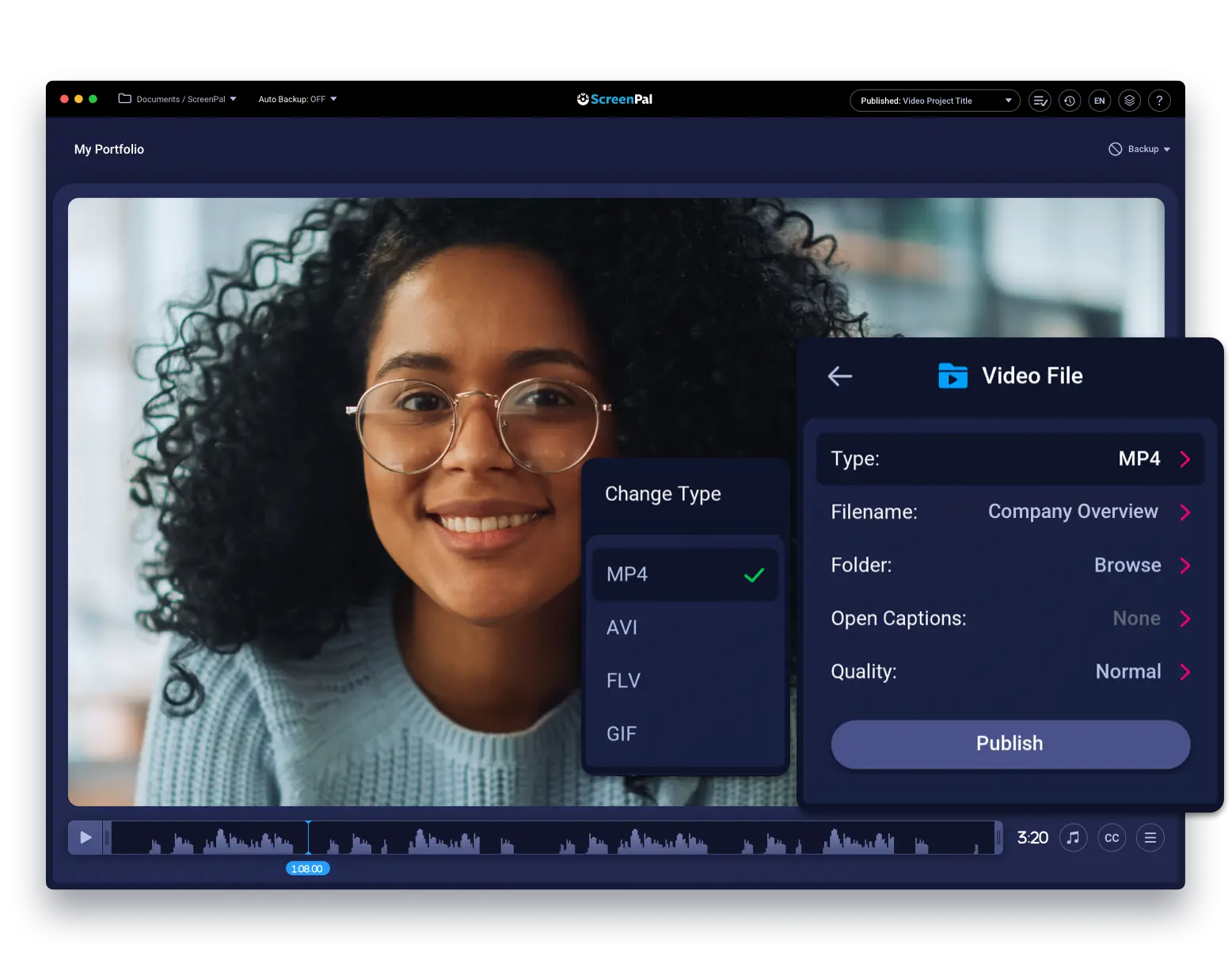This screenshot has width=1232, height=971.
Task: Expand the Published: Video Project Title dropdown
Action: pos(934,100)
